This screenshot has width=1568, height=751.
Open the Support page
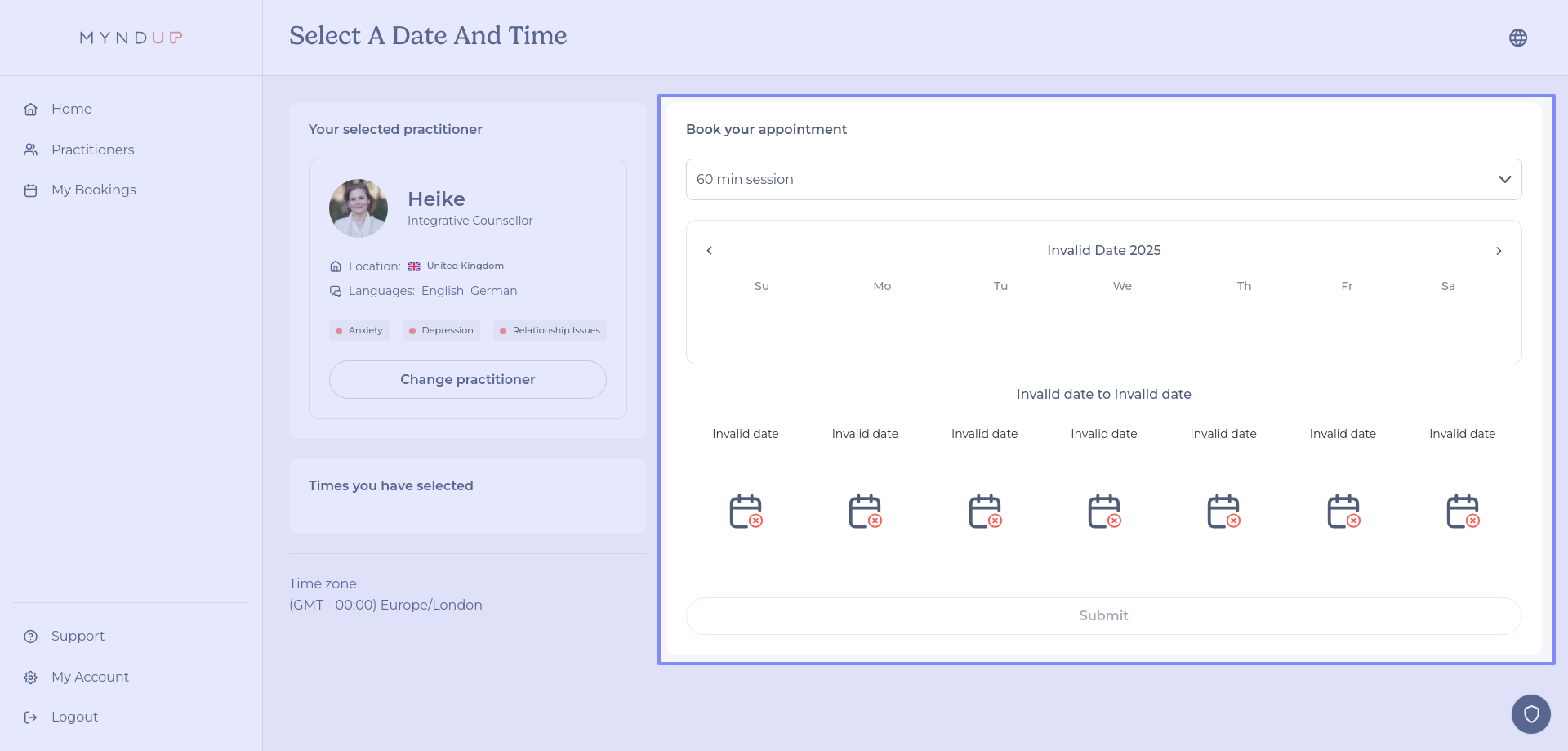point(78,636)
